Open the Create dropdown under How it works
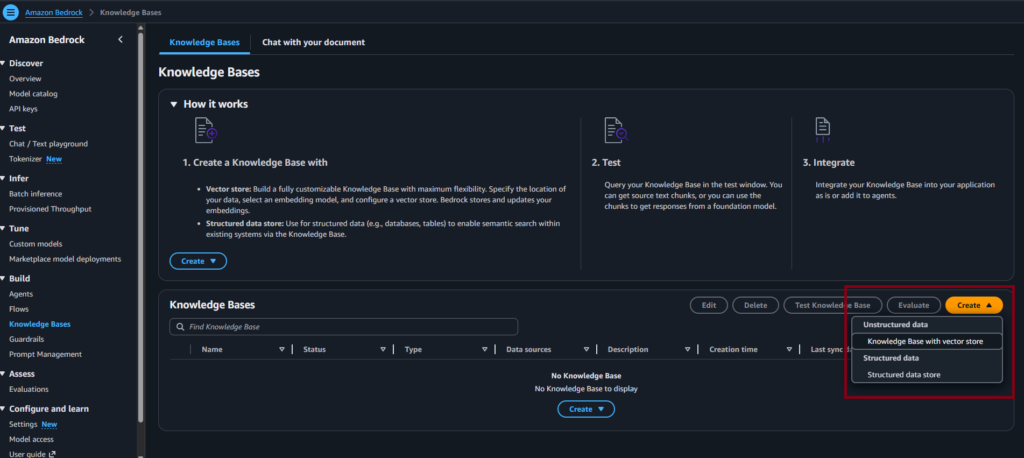The height and width of the screenshot is (458, 1024). point(198,261)
